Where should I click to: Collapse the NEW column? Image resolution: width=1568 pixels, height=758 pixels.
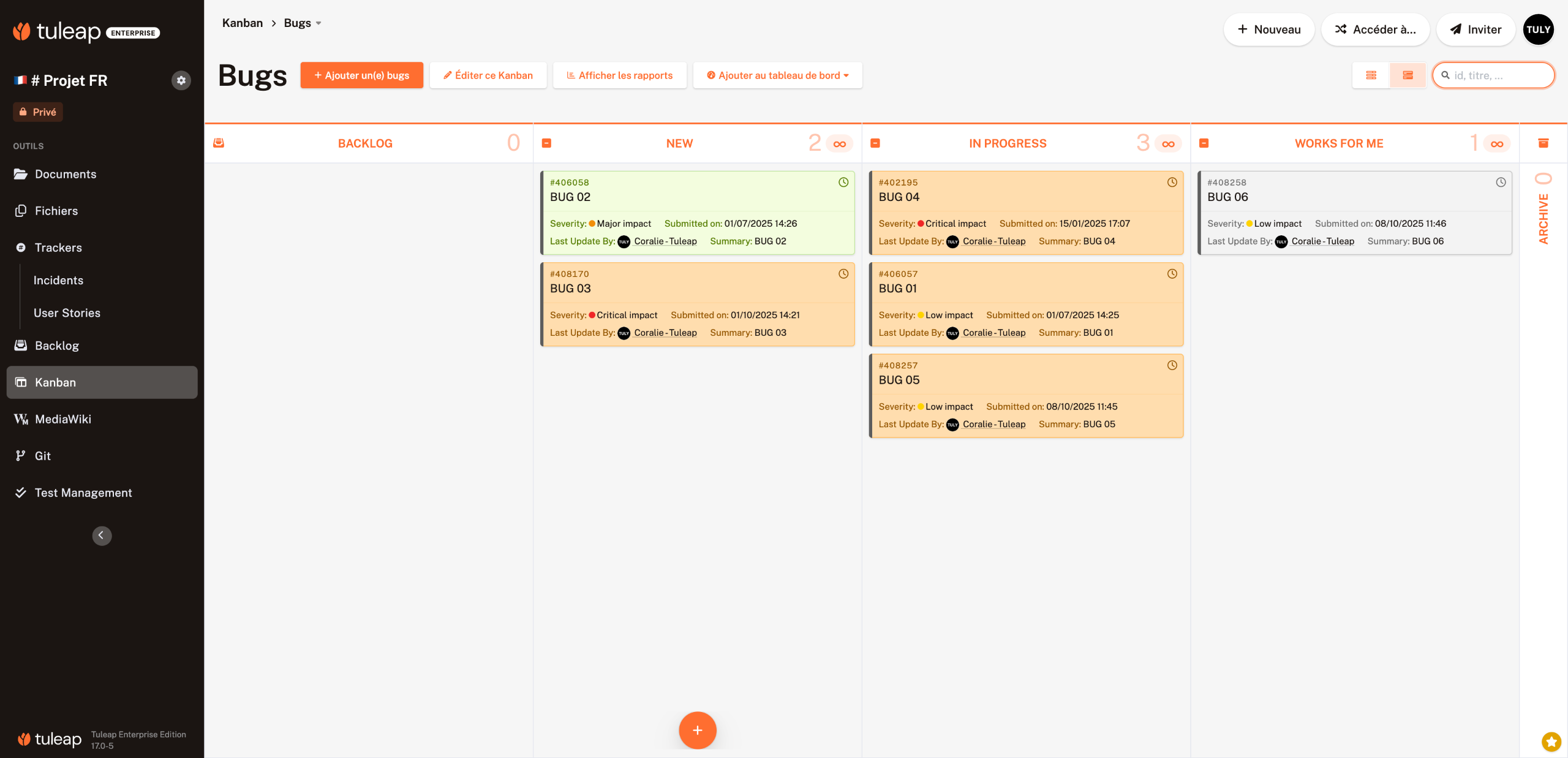point(547,143)
